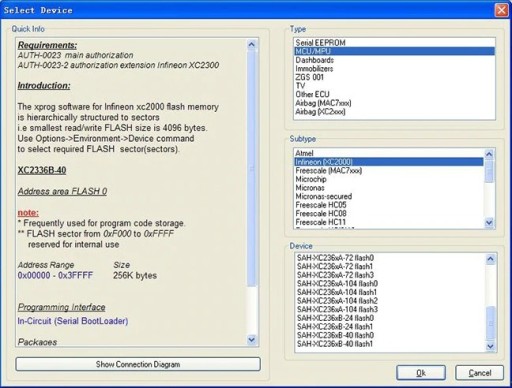Click the Quick Info scroll down arrow

252,340
